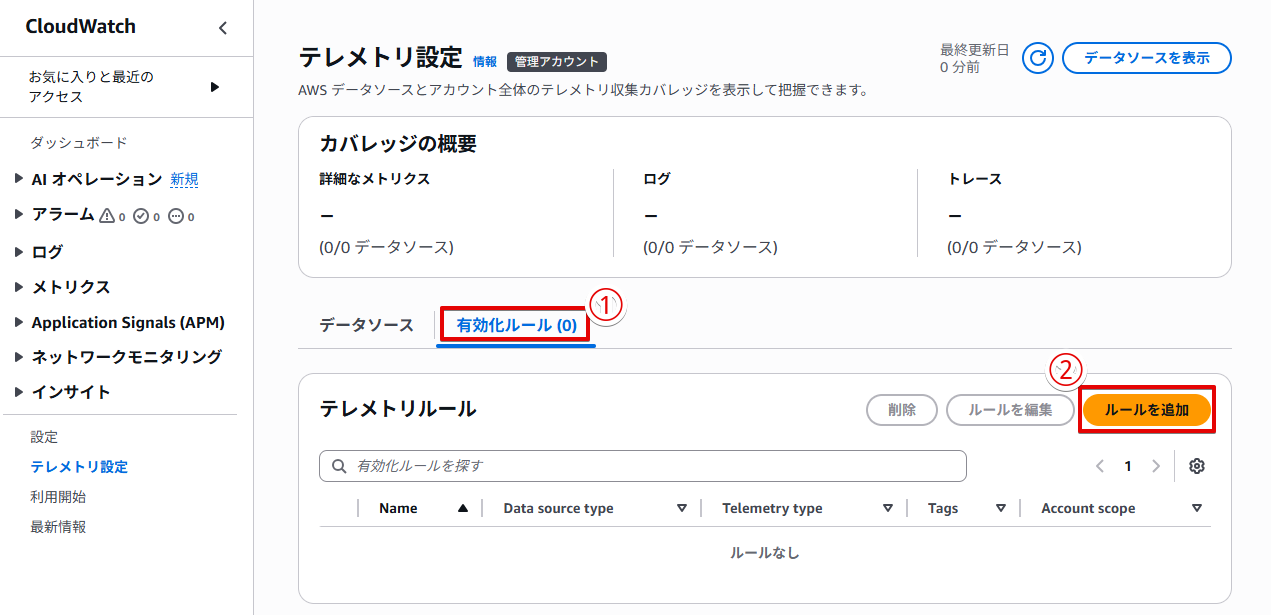The height and width of the screenshot is (615, 1271).
Task: Open Tags column filter dropdown
Action: 1001,508
